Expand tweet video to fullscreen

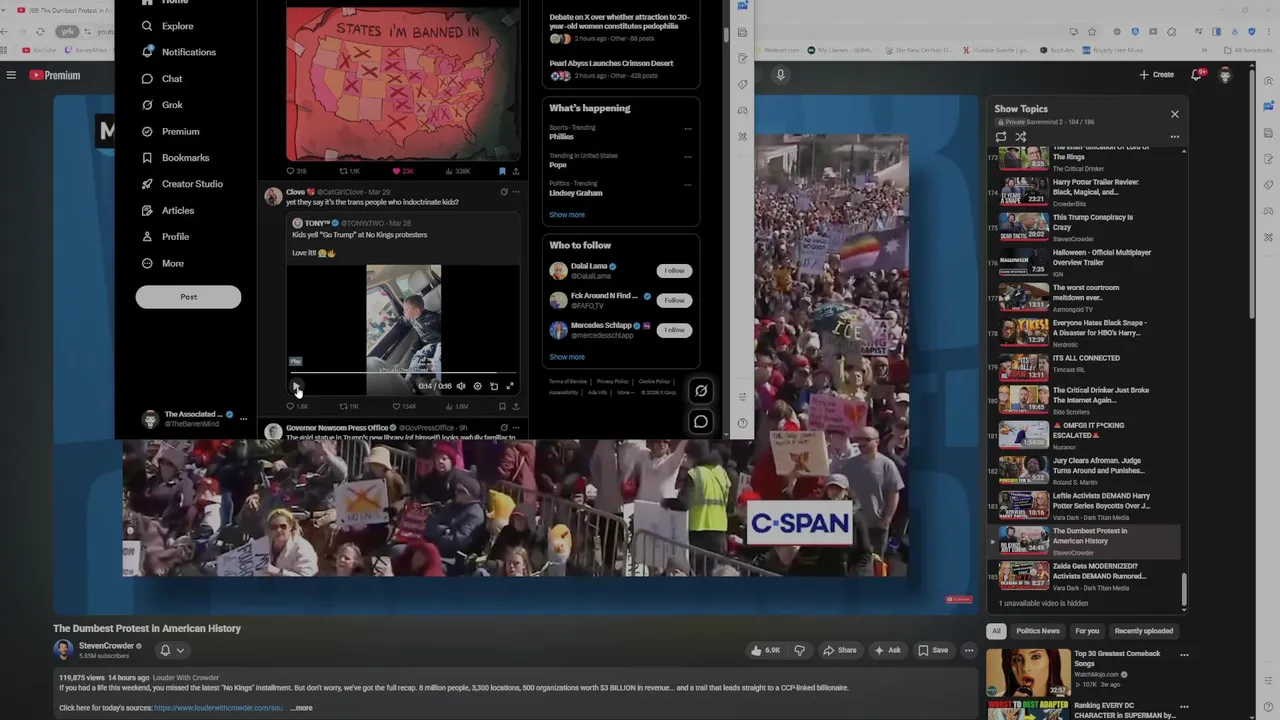click(x=510, y=386)
